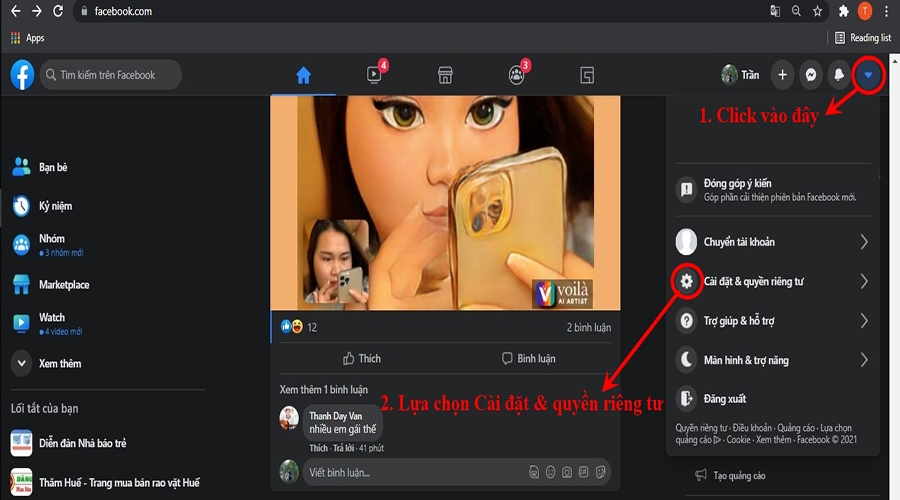View the post reactions count 12

pos(312,327)
